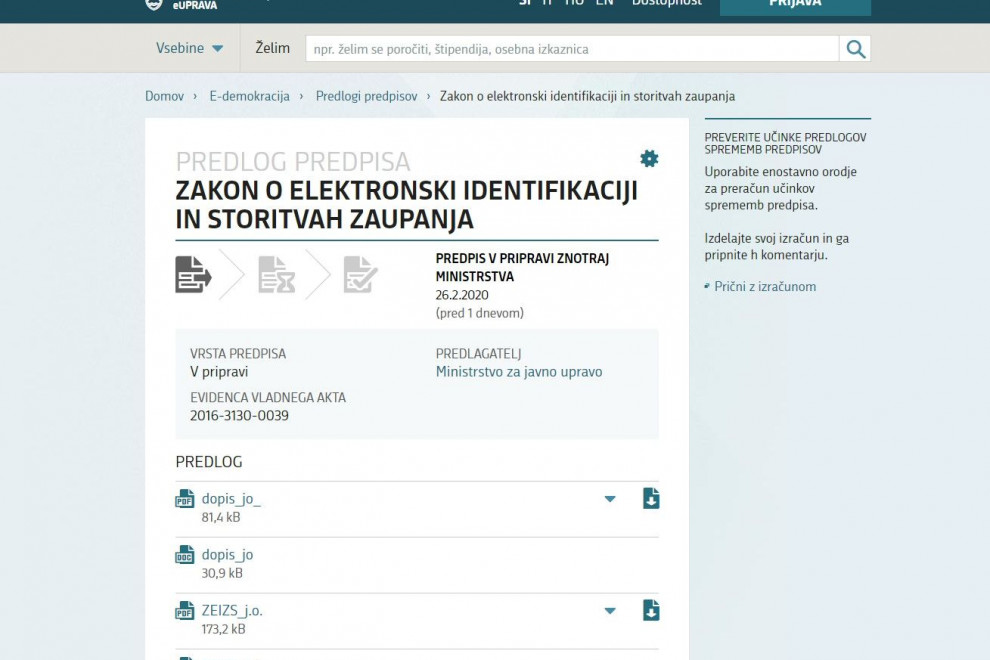Image resolution: width=990 pixels, height=660 pixels.
Task: Click evidence number 2016-3130-0039
Action: 239,416
